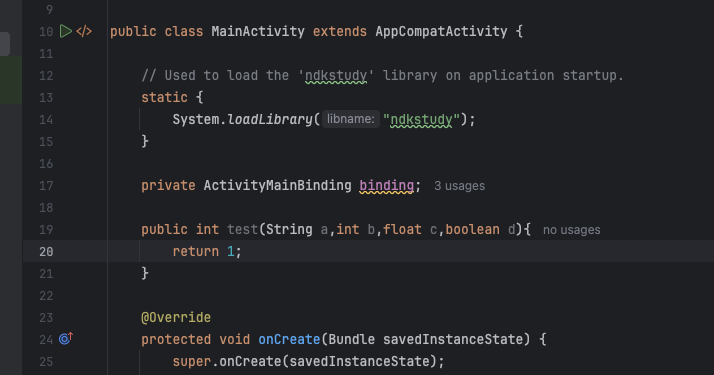
Task: Open the '3 usages' hint for binding
Action: point(459,186)
